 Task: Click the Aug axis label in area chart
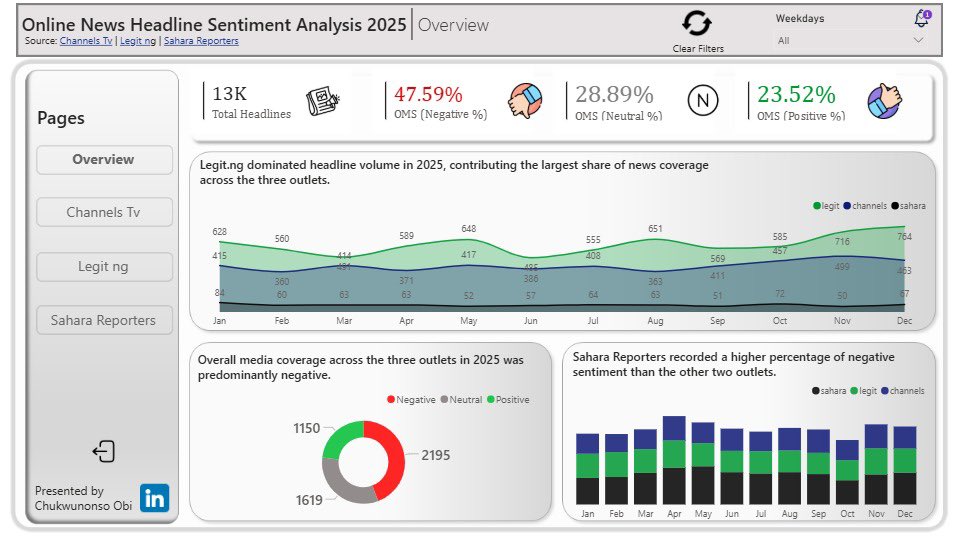(x=655, y=321)
